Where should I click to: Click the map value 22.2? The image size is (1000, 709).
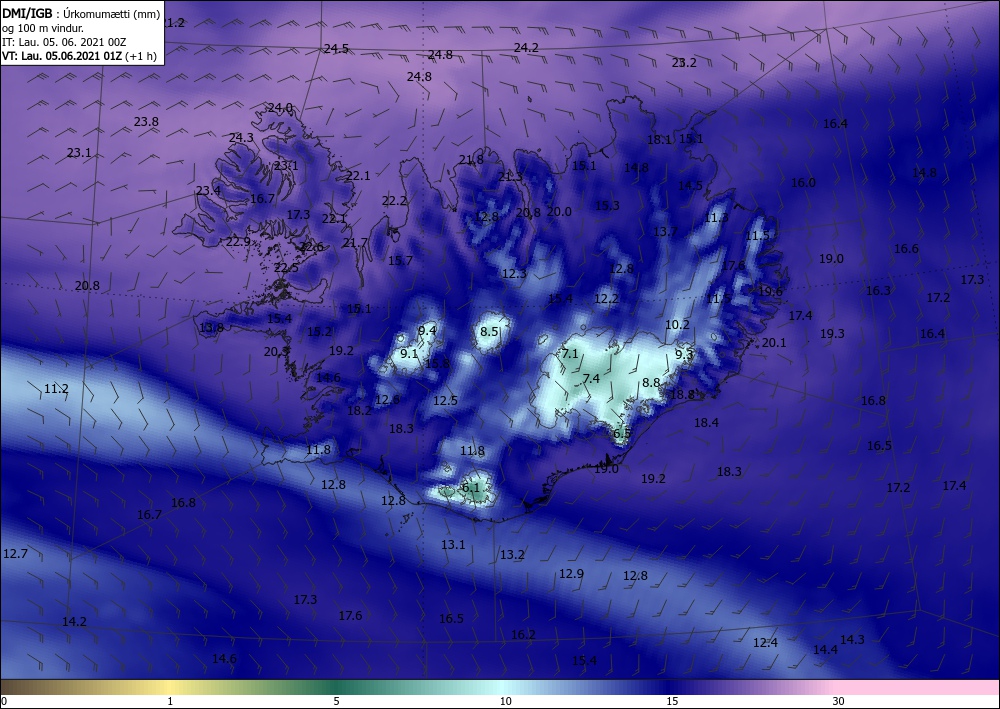[394, 200]
